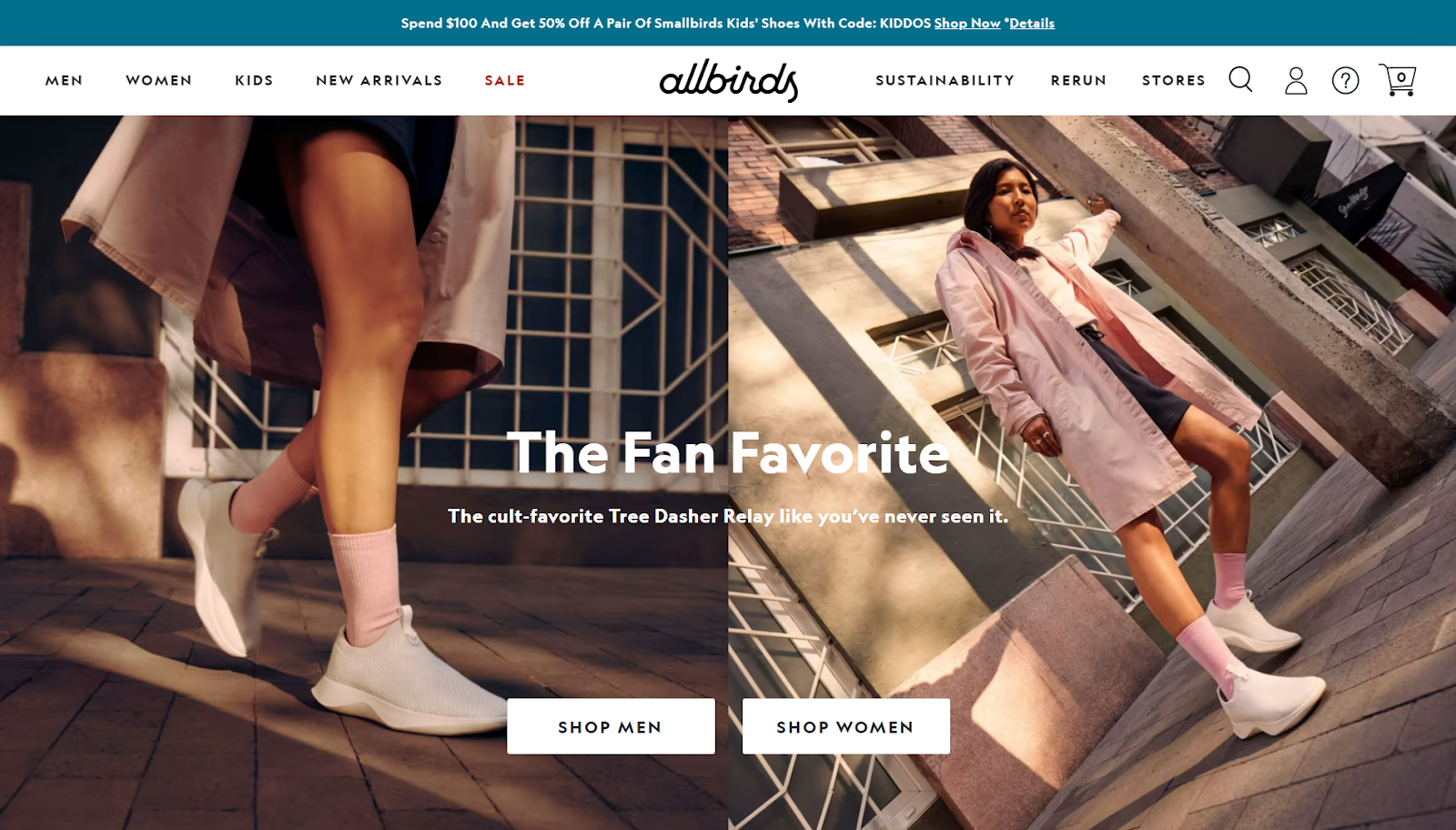
Task: Click The Fan Favorite headline
Action: pos(728,453)
